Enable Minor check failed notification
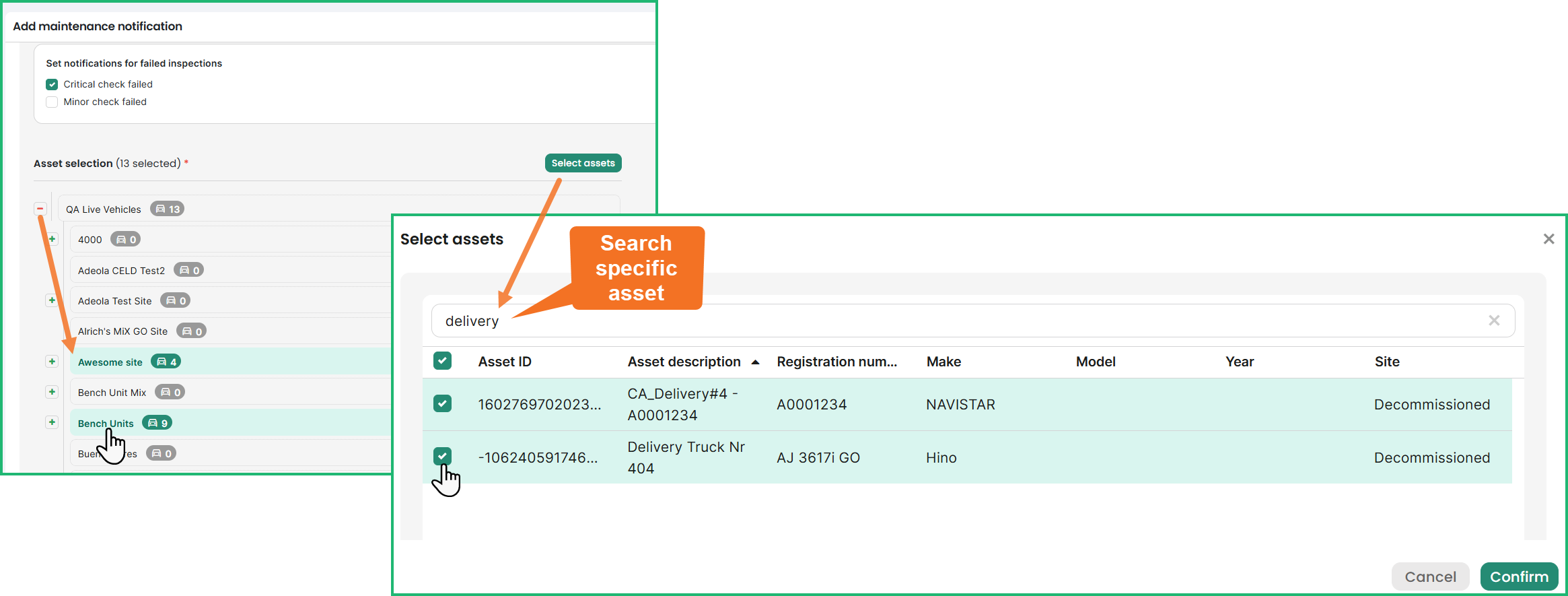1568x596 pixels. (x=52, y=102)
